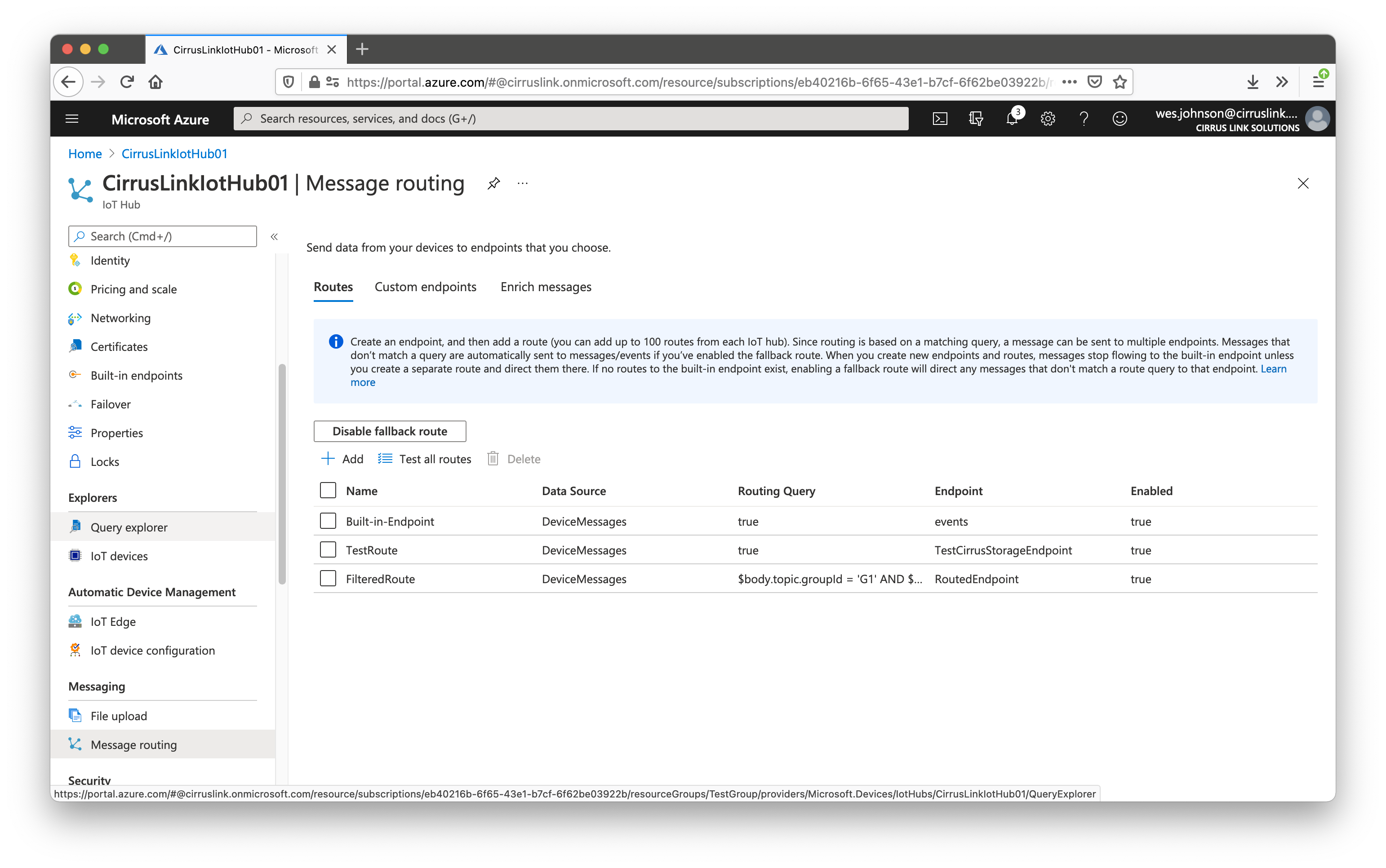
Task: Open the help question mark icon
Action: [1084, 119]
